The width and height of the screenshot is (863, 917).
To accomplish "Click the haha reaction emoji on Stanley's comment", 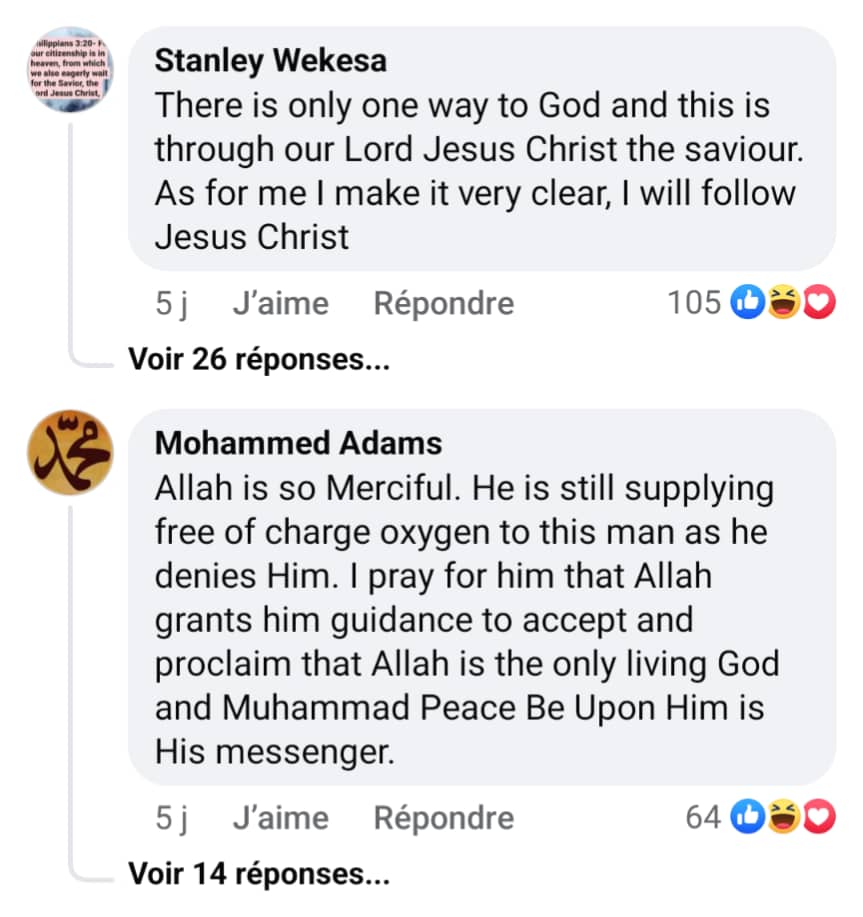I will [783, 302].
